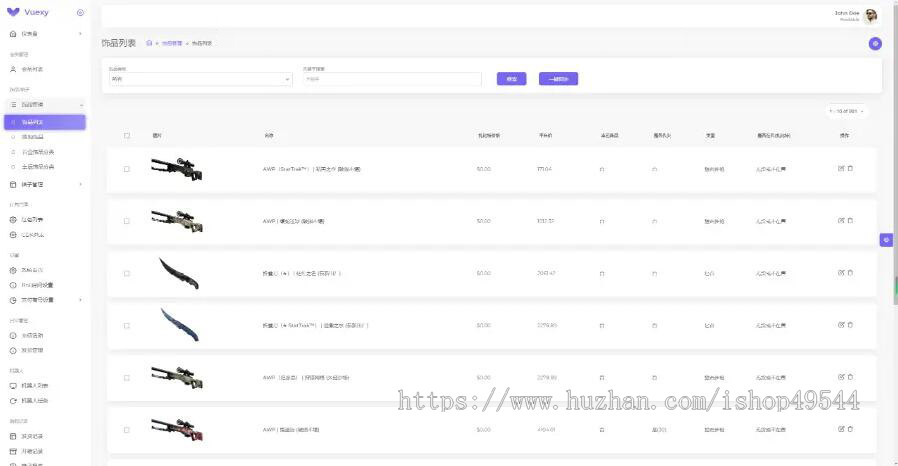This screenshot has width=898, height=466.
Task: Open the item type select dropdown
Action: (200, 79)
